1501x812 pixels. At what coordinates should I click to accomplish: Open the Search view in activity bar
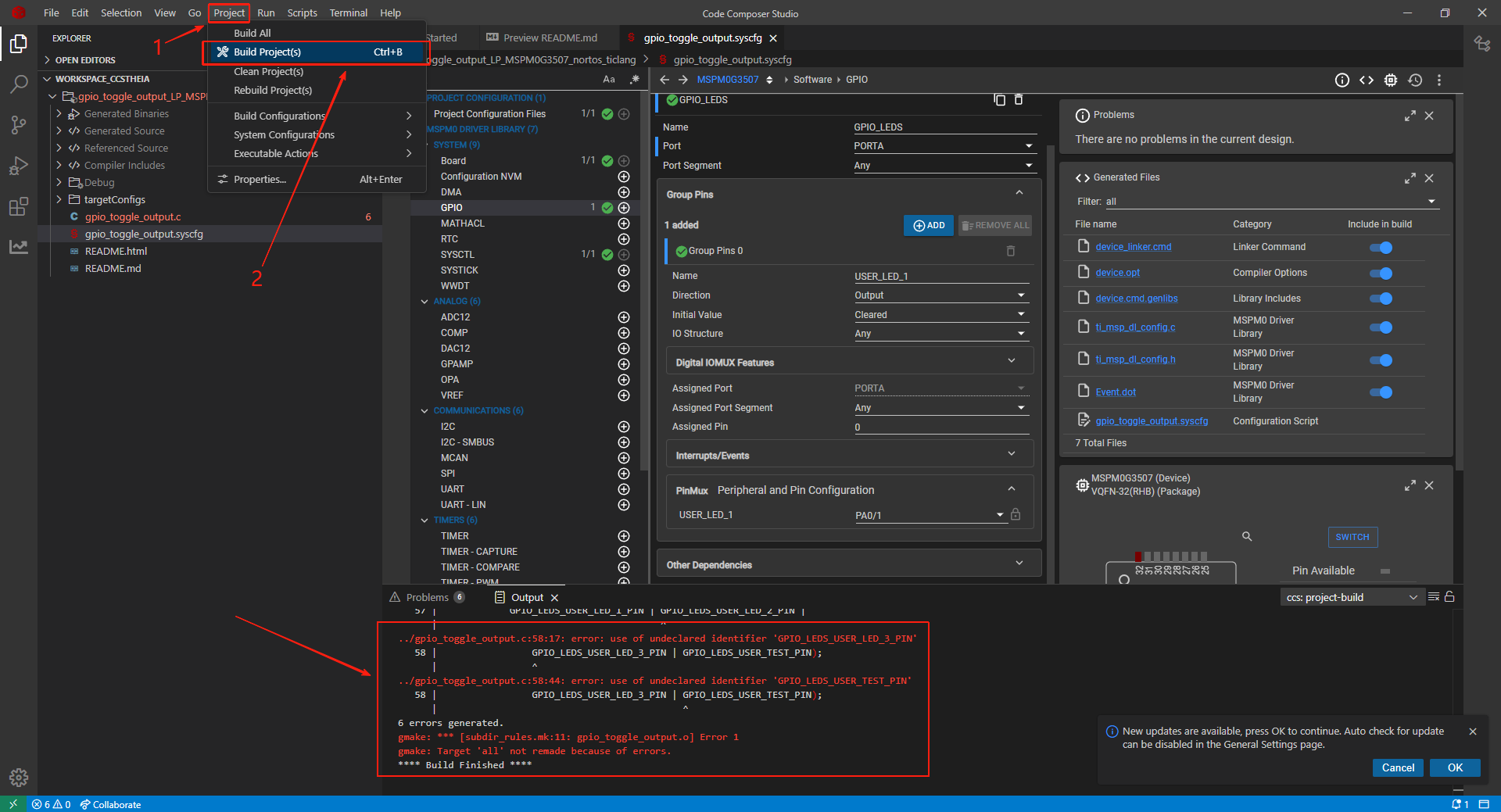point(19,84)
